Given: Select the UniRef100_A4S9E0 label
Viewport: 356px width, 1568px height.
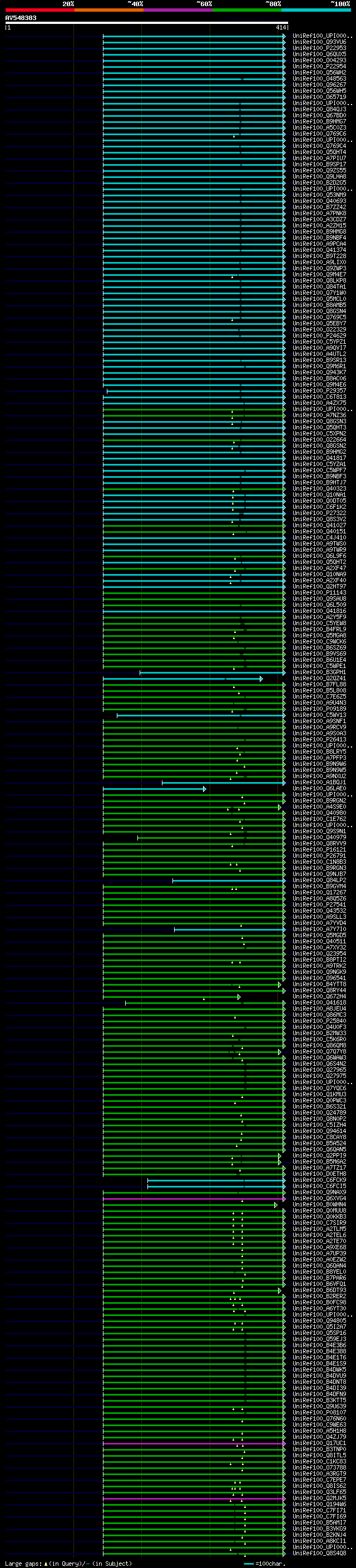Looking at the screenshot, I should 319,807.
